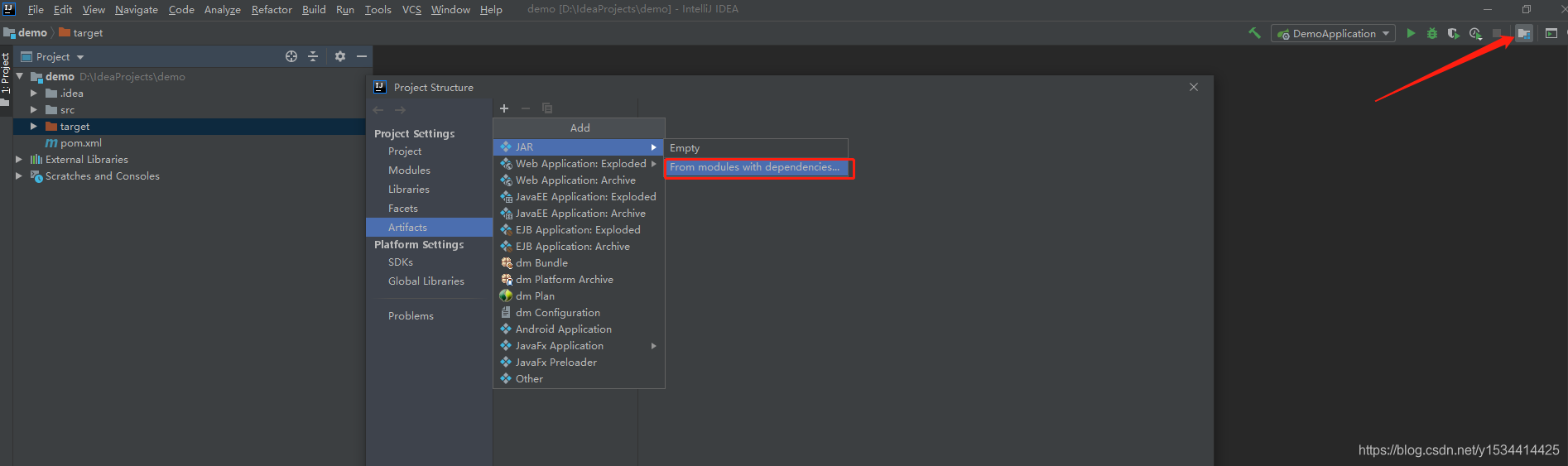Image resolution: width=1568 pixels, height=466 pixels.
Task: Click the Stop square icon
Action: 1497,33
